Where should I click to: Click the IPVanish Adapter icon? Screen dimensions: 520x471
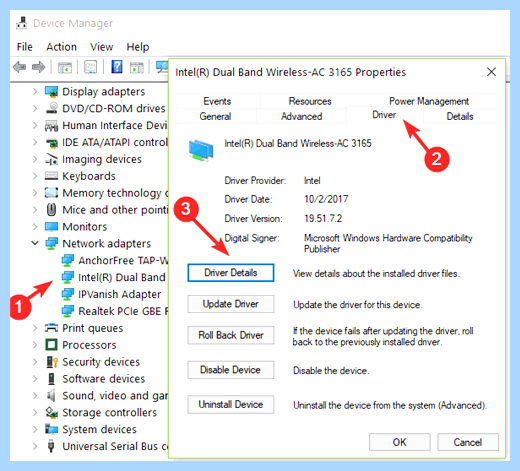68,294
